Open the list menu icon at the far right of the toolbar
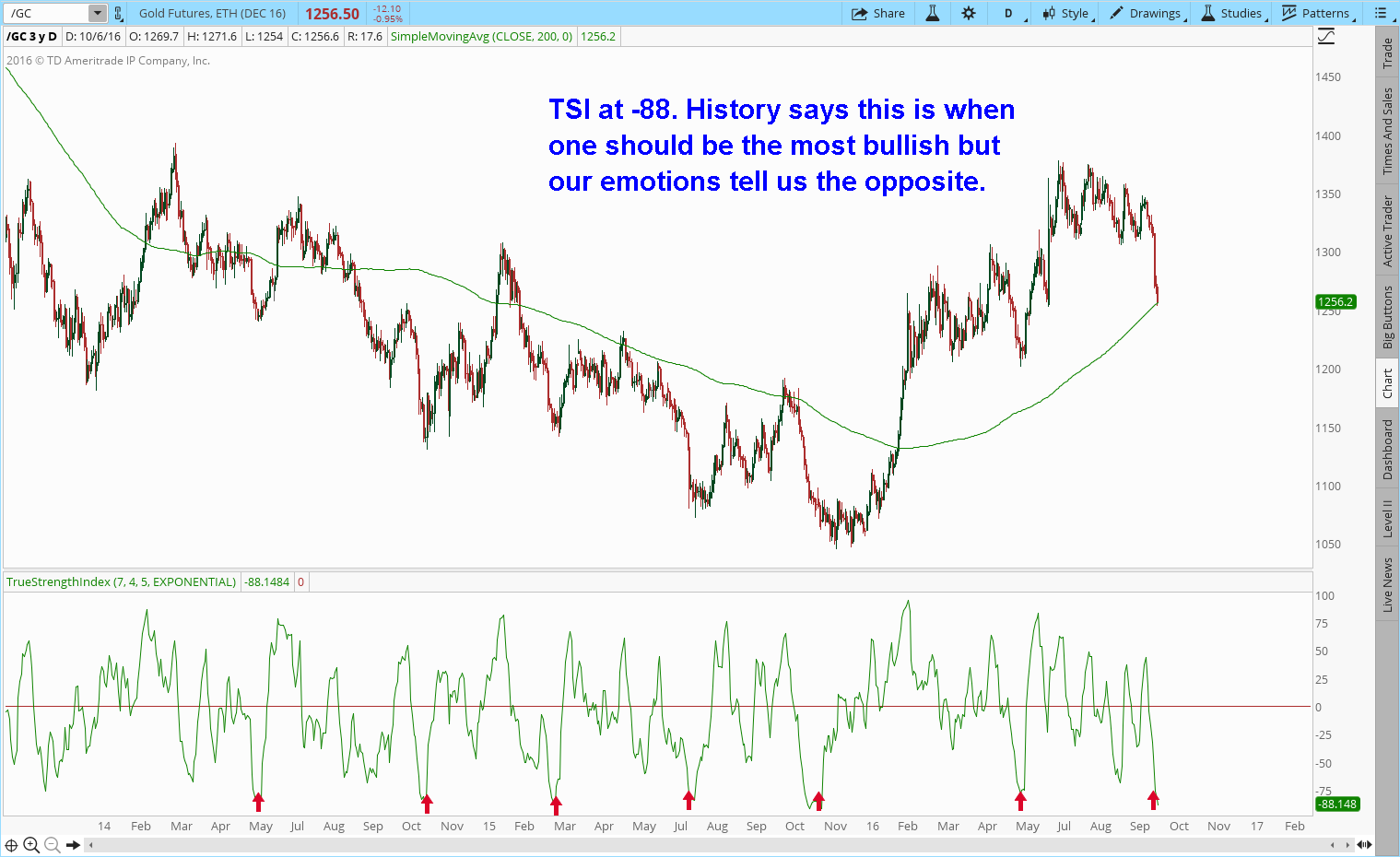The width and height of the screenshot is (1400, 857). click(x=1381, y=13)
